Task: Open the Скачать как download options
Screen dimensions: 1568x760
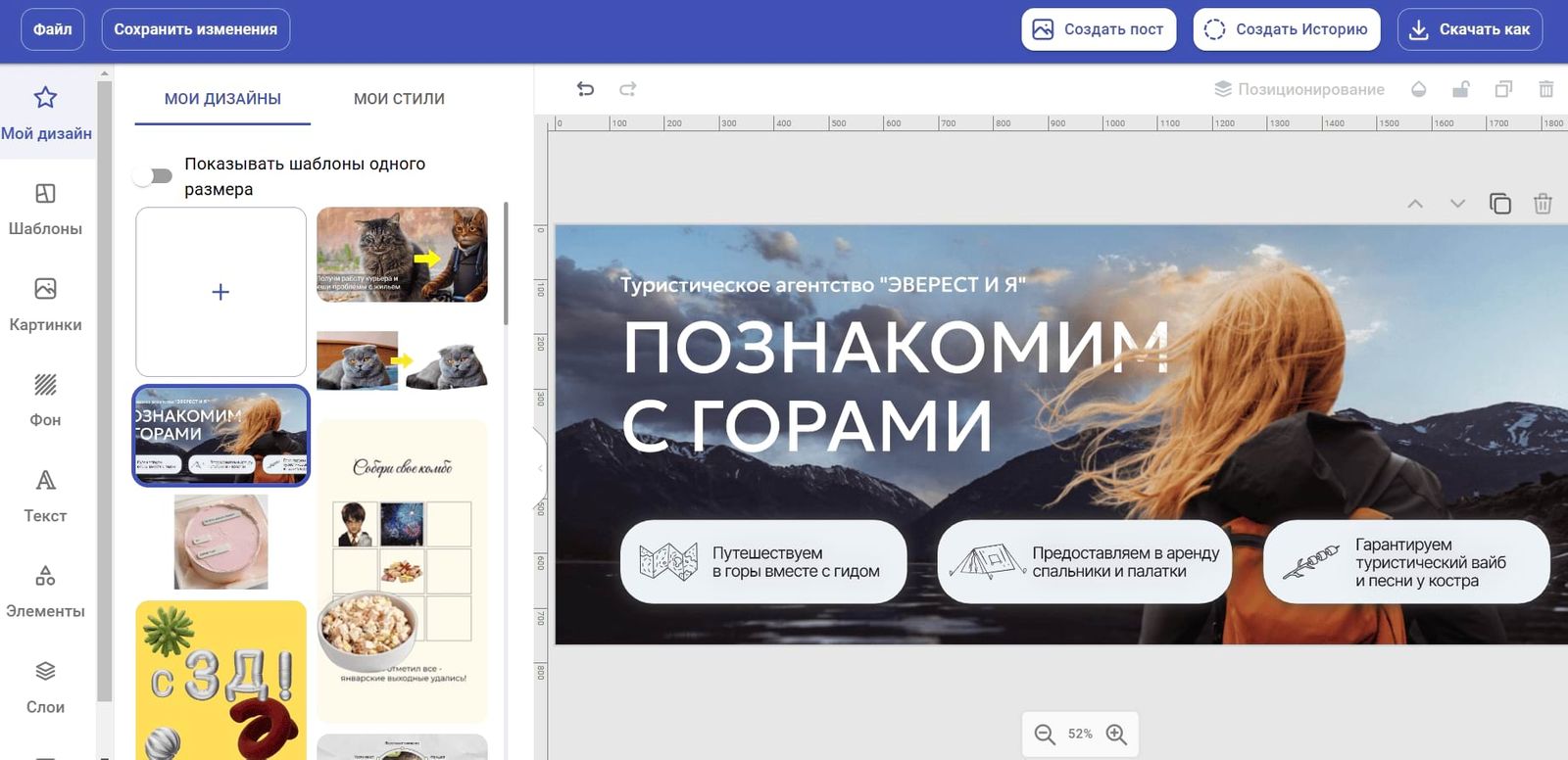Action: 1470,29
